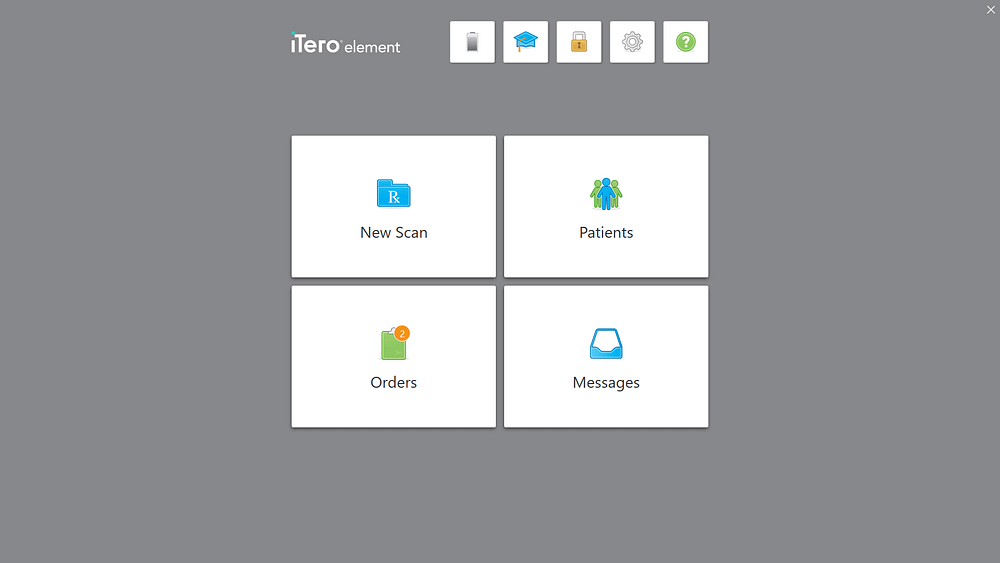Image resolution: width=1000 pixels, height=563 pixels.
Task: Open the Orders tile
Action: coord(393,356)
